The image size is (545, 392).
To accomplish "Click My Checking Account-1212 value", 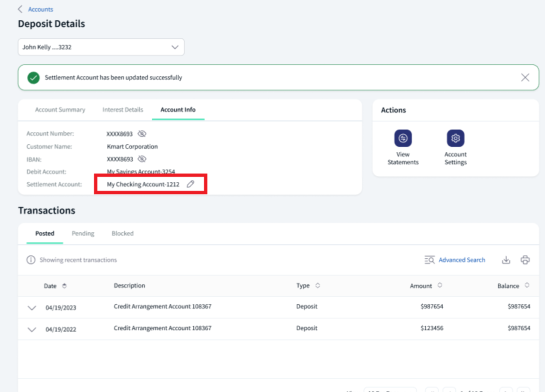I will click(143, 184).
